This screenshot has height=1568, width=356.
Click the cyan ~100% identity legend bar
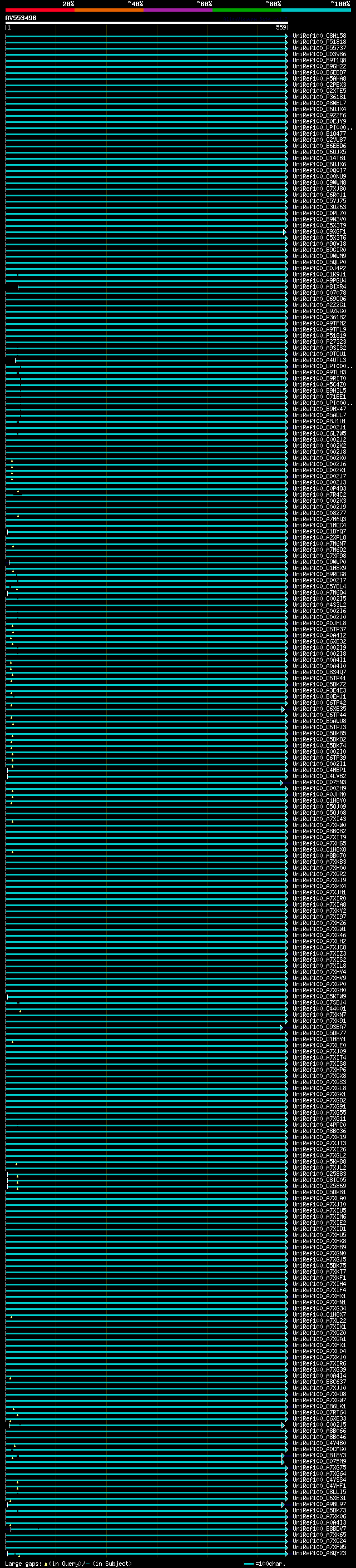pos(315,10)
